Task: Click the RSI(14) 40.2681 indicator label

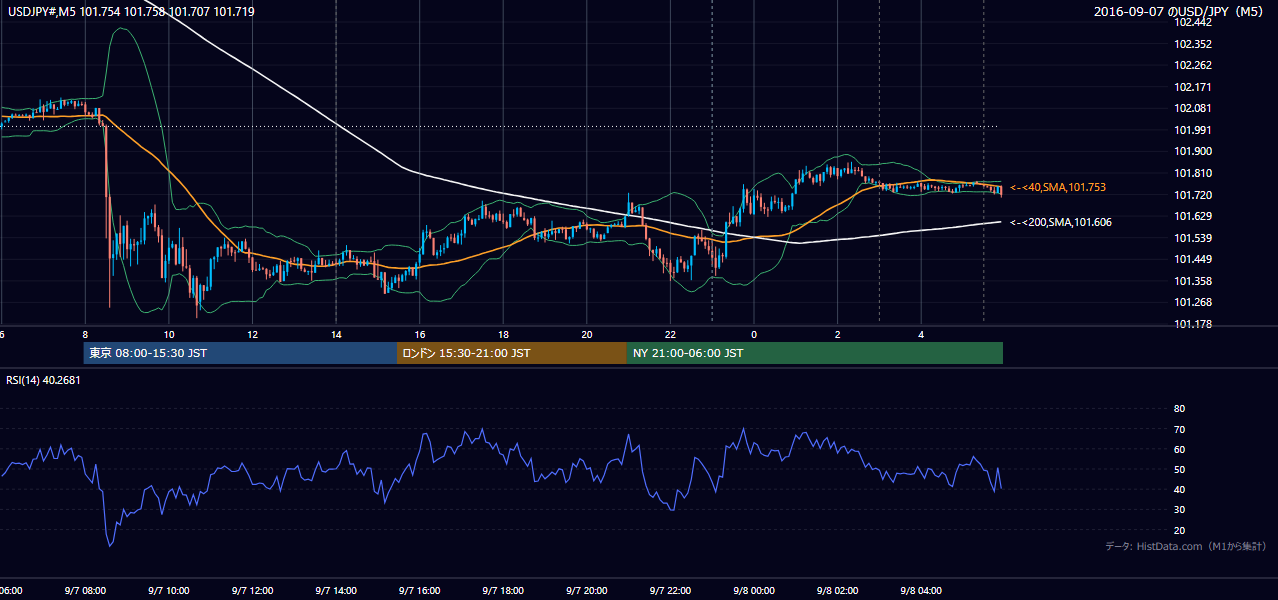Action: (x=43, y=379)
